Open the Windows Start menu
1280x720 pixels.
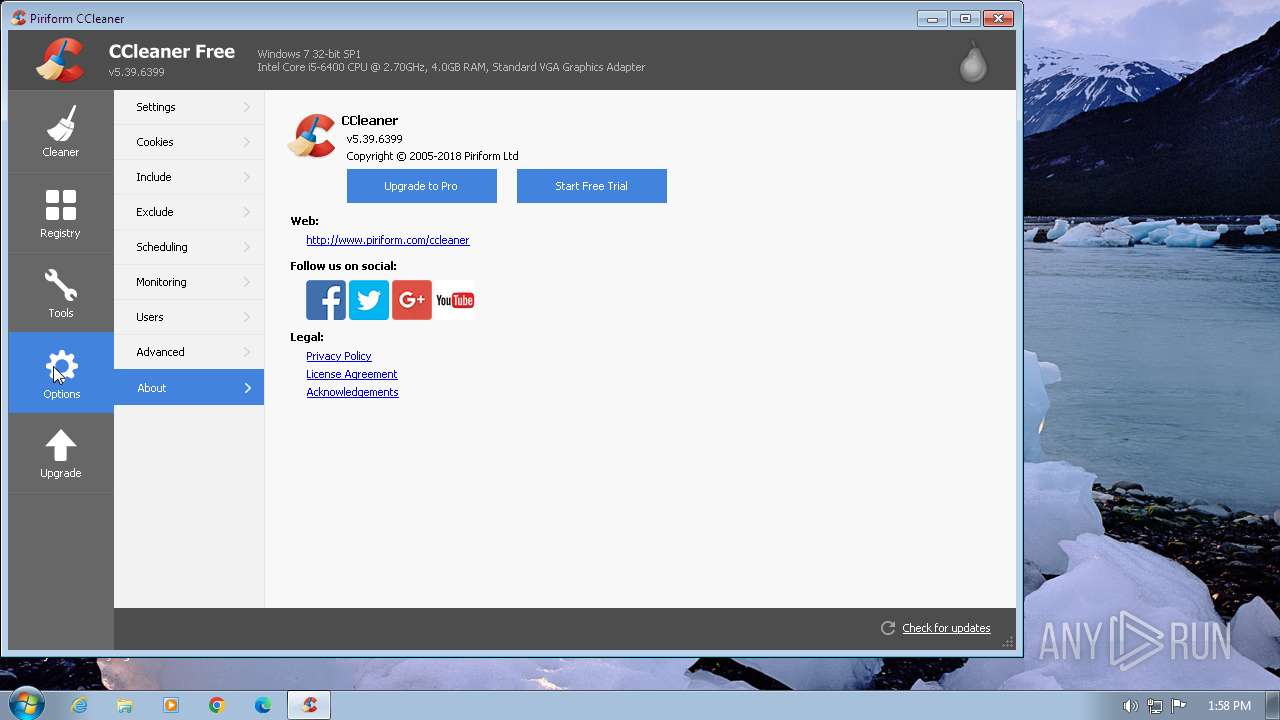click(26, 704)
